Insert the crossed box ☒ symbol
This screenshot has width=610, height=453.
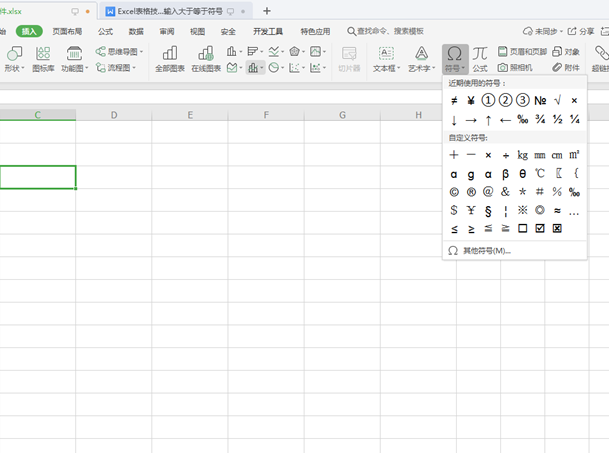pos(557,228)
